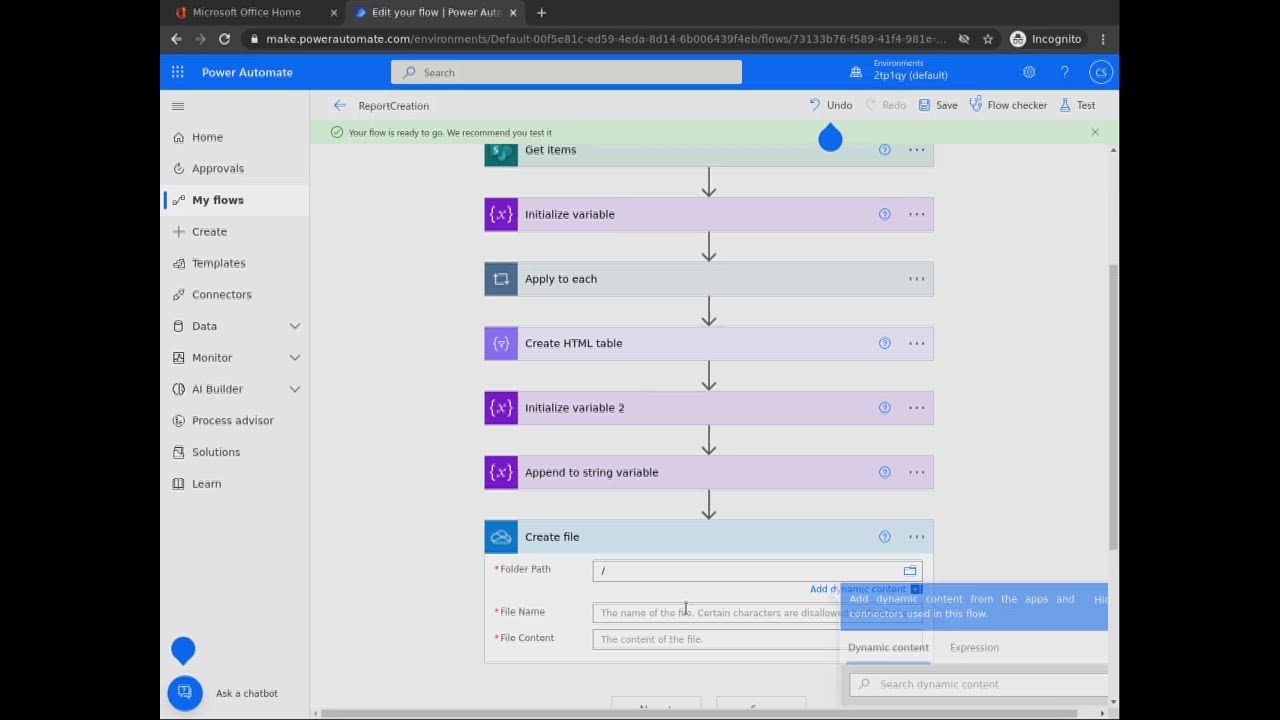This screenshot has width=1280, height=720.
Task: Open help for Create file step
Action: (x=884, y=537)
